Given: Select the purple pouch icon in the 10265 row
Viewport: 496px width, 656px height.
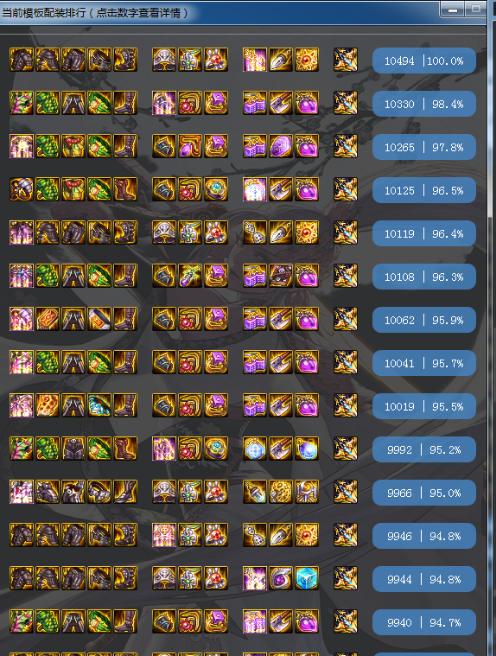Looking at the screenshot, I should (307, 146).
